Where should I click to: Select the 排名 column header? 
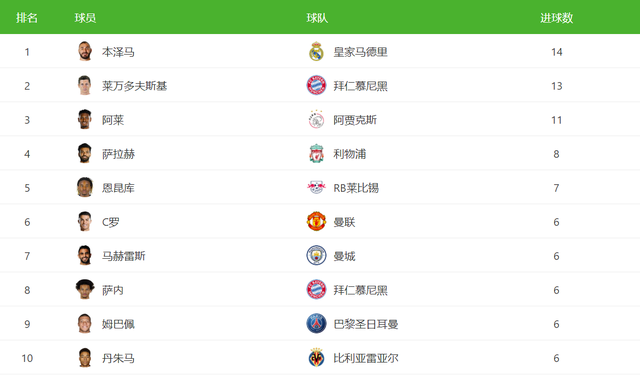(x=27, y=18)
